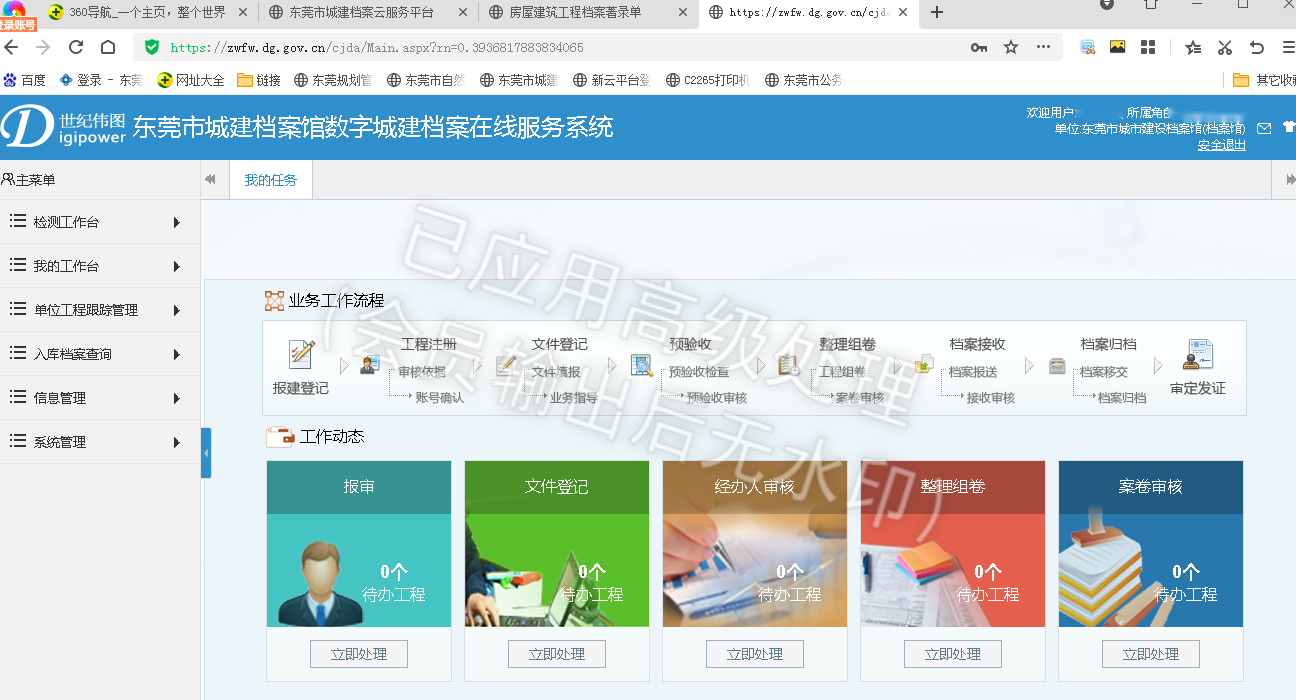Open the 百度 bookmark
Screen dimensions: 1296x700
(25, 80)
